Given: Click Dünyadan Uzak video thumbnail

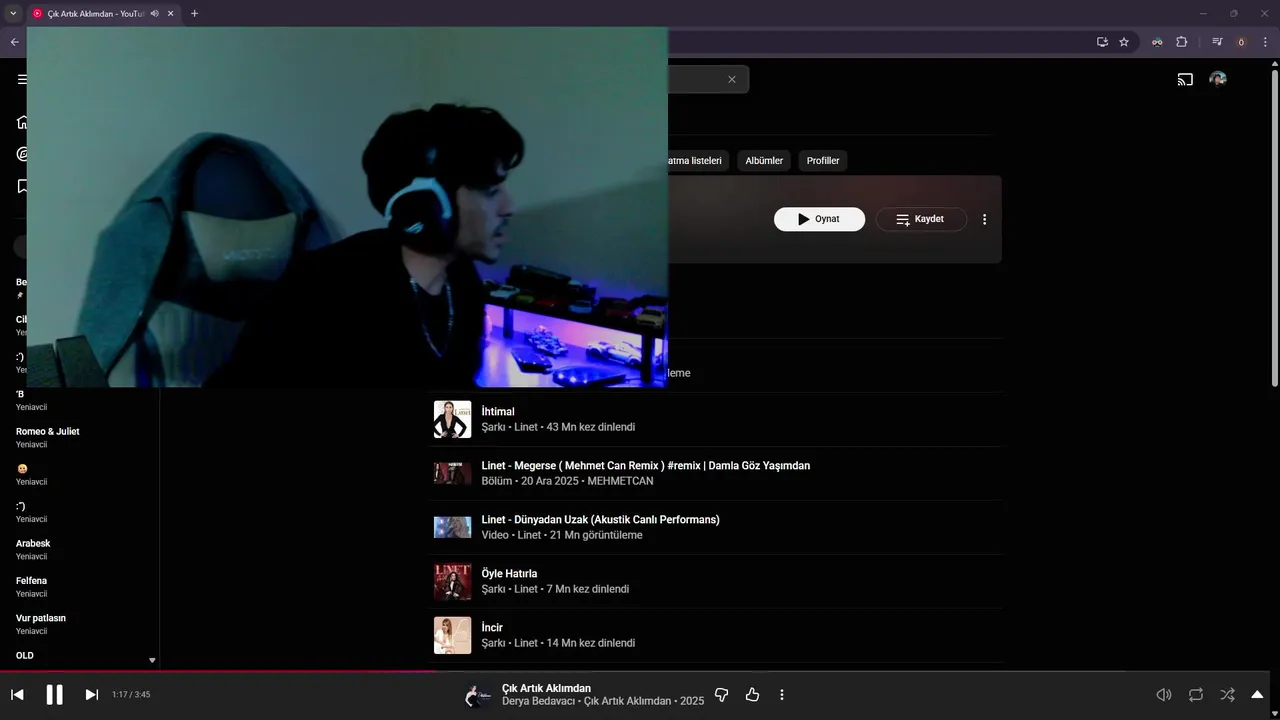Looking at the screenshot, I should tap(452, 527).
